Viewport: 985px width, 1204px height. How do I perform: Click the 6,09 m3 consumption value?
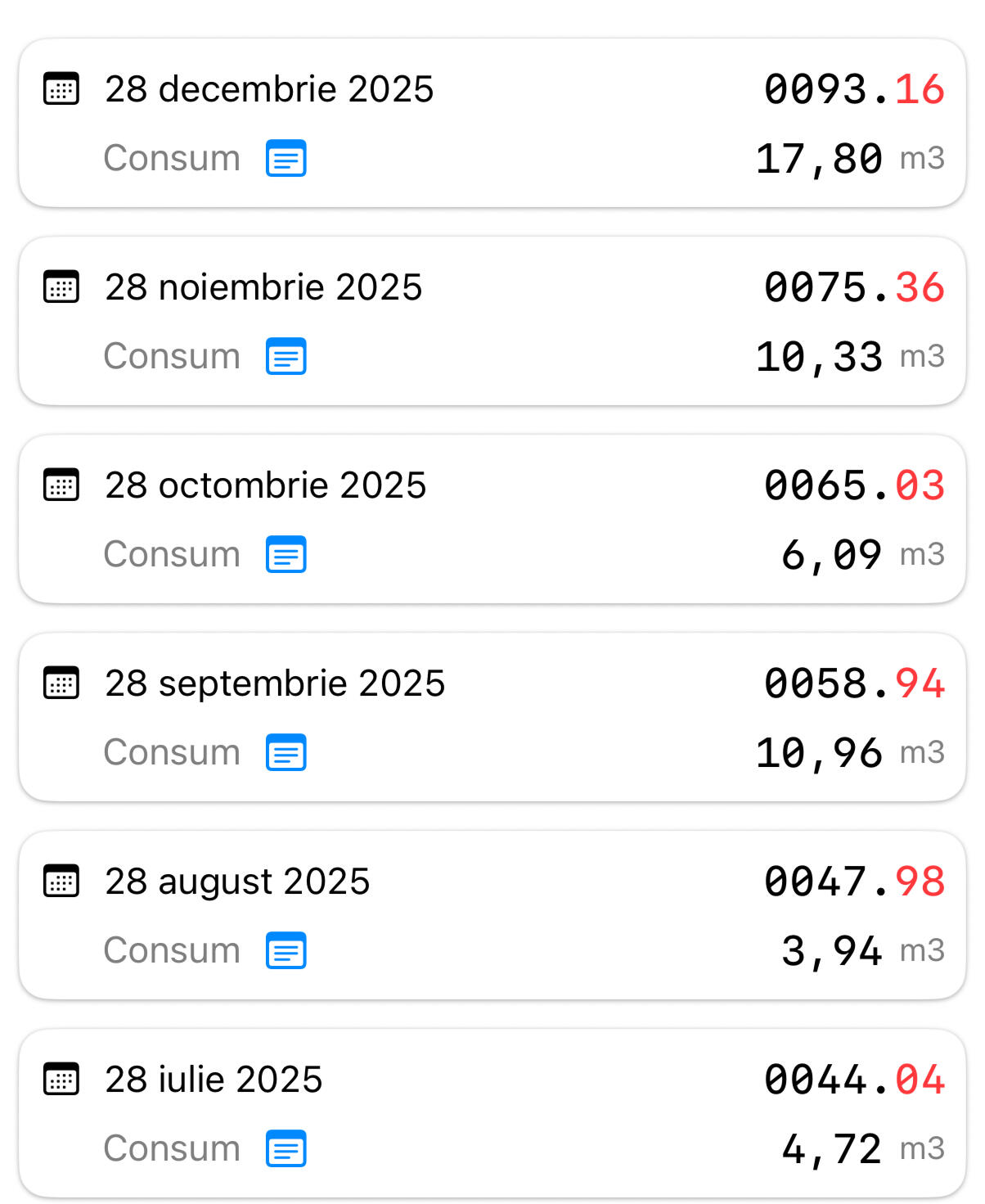(861, 555)
